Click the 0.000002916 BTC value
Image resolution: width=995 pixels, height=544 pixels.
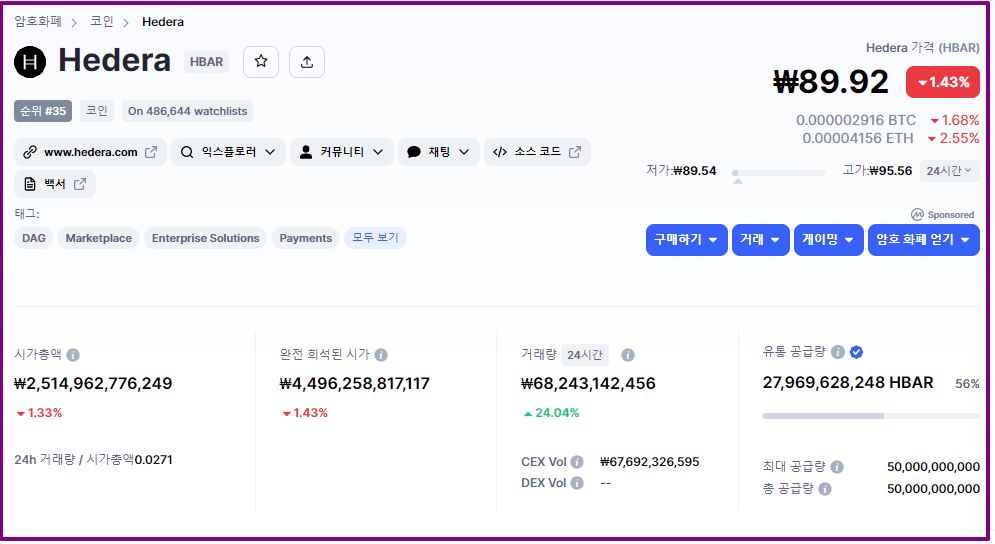(x=856, y=120)
